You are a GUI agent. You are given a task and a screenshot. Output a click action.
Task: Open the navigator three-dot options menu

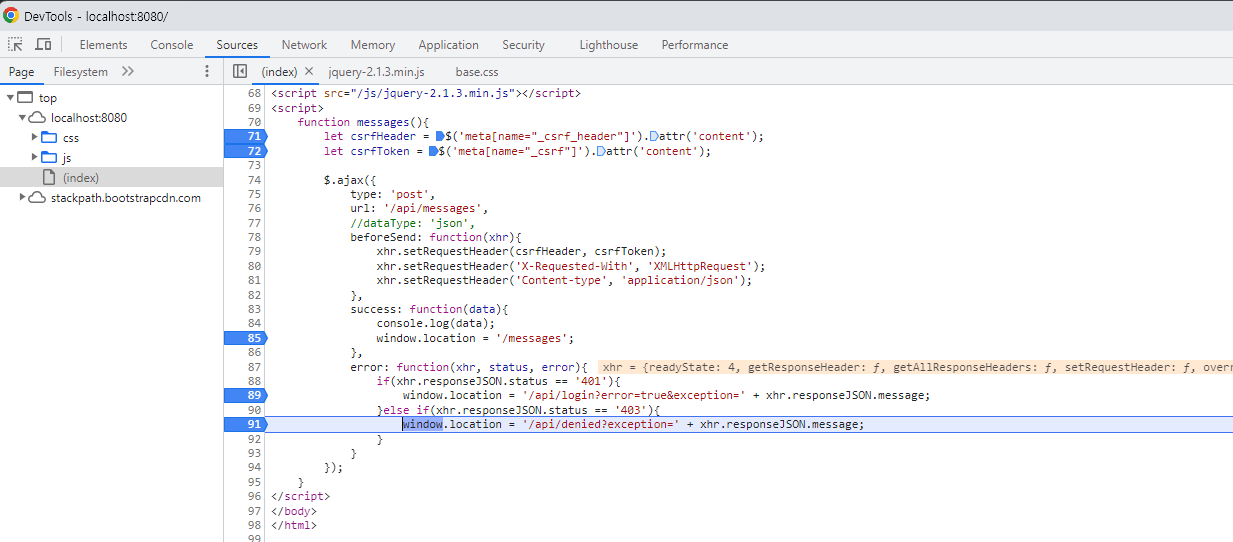point(207,72)
